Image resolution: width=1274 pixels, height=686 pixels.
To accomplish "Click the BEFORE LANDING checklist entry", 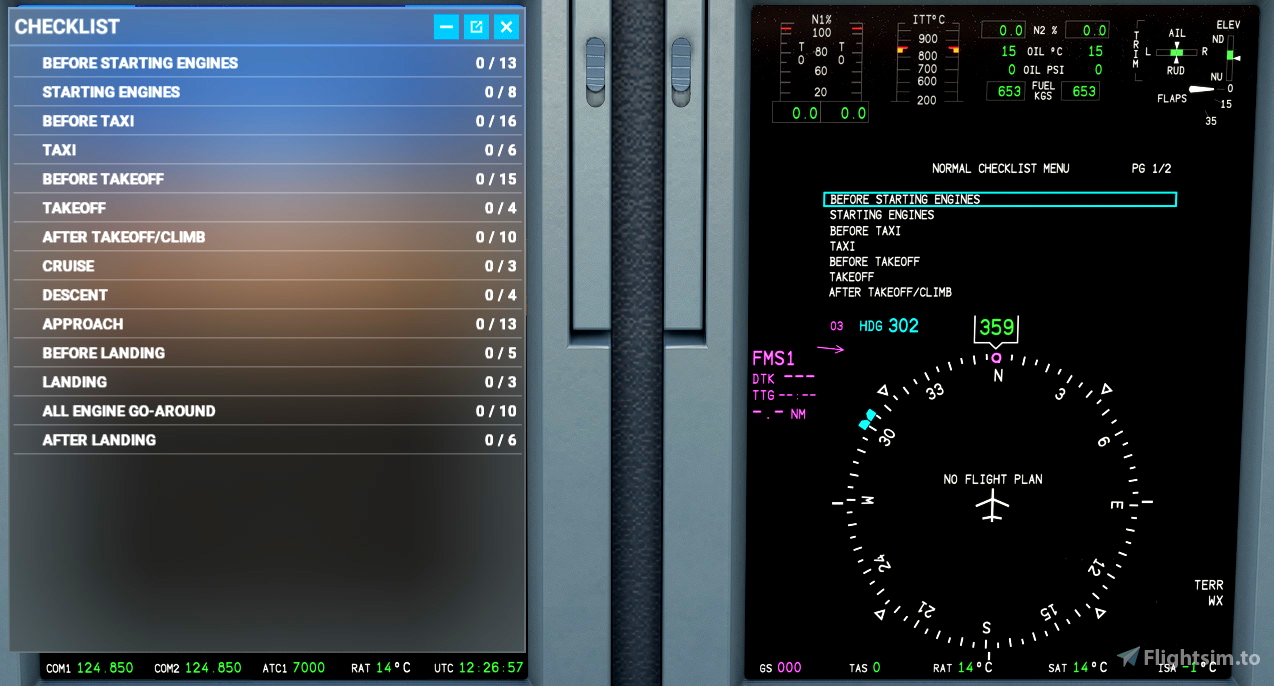I will [102, 352].
